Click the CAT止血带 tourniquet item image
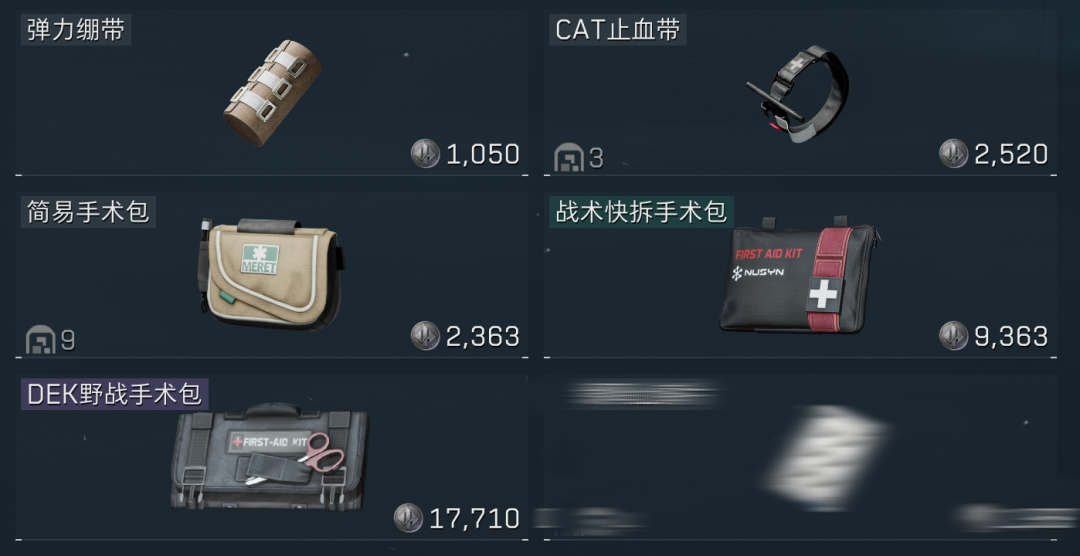 798,94
